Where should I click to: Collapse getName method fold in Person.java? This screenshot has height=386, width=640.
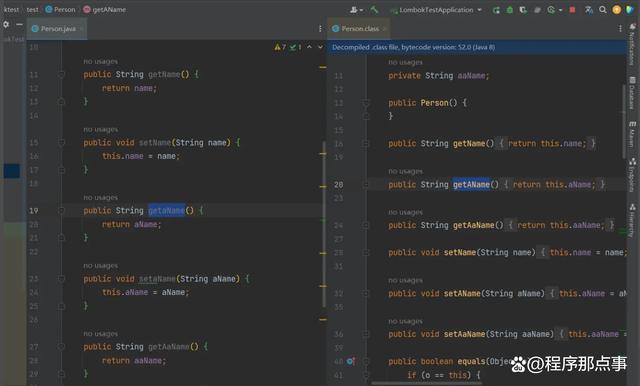point(61,75)
